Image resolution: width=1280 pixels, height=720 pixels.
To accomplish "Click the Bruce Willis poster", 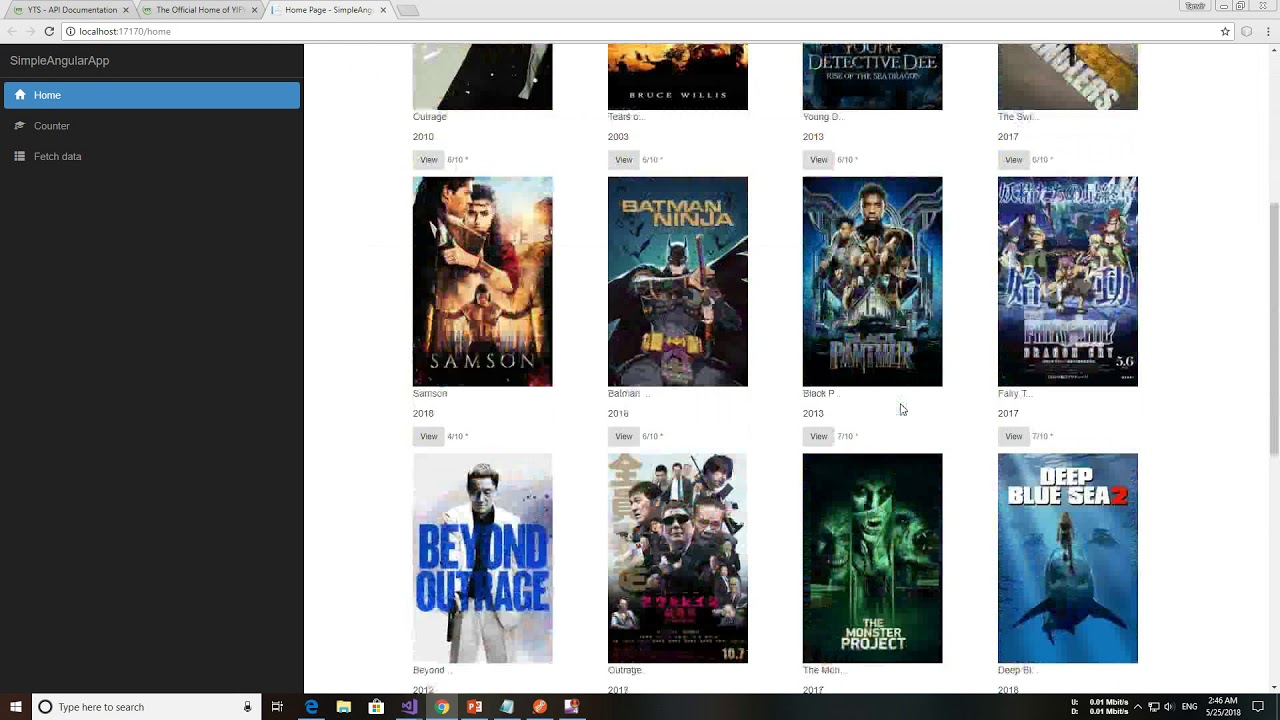I will pyautogui.click(x=677, y=77).
